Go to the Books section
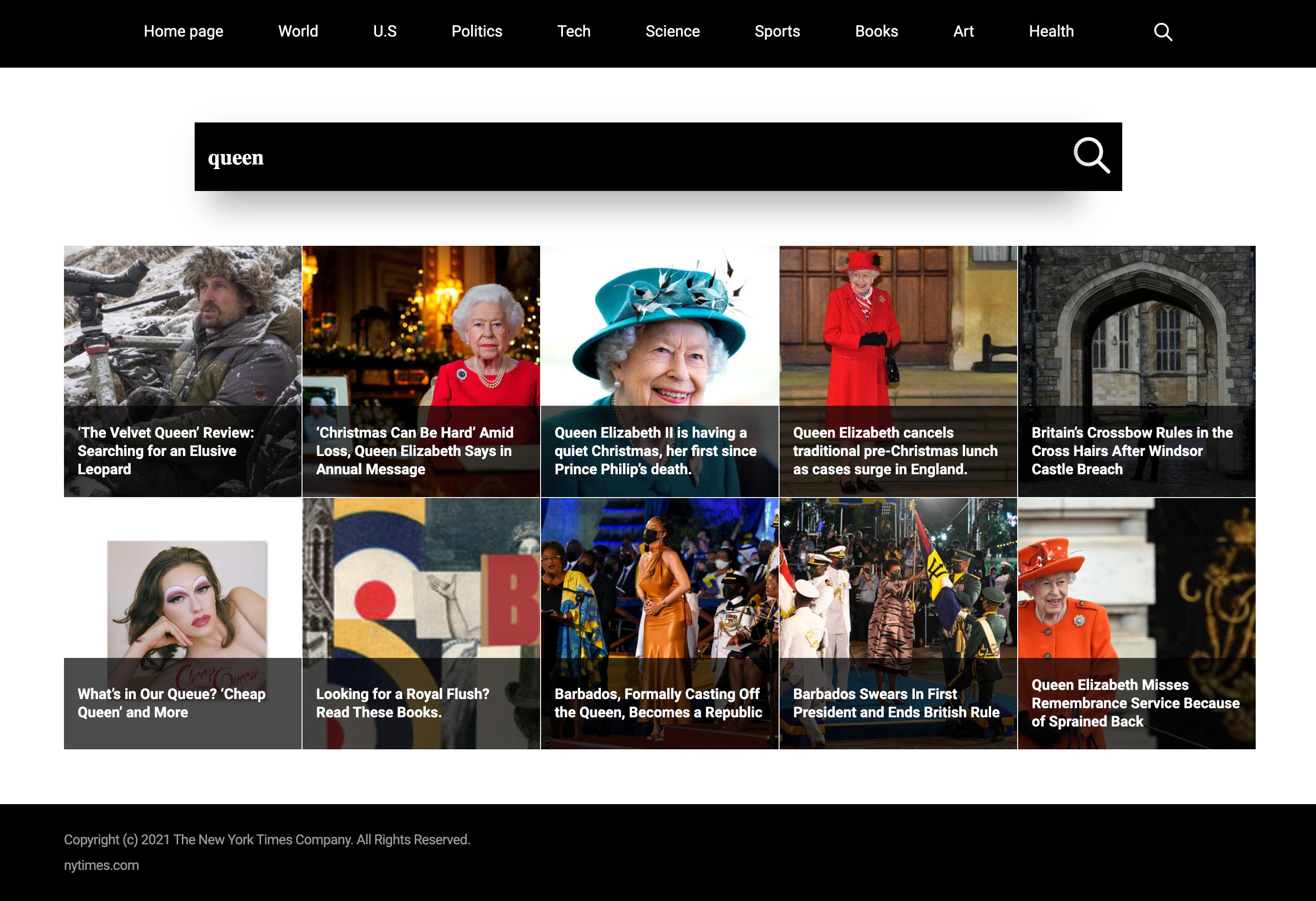The width and height of the screenshot is (1316, 901). point(876,31)
